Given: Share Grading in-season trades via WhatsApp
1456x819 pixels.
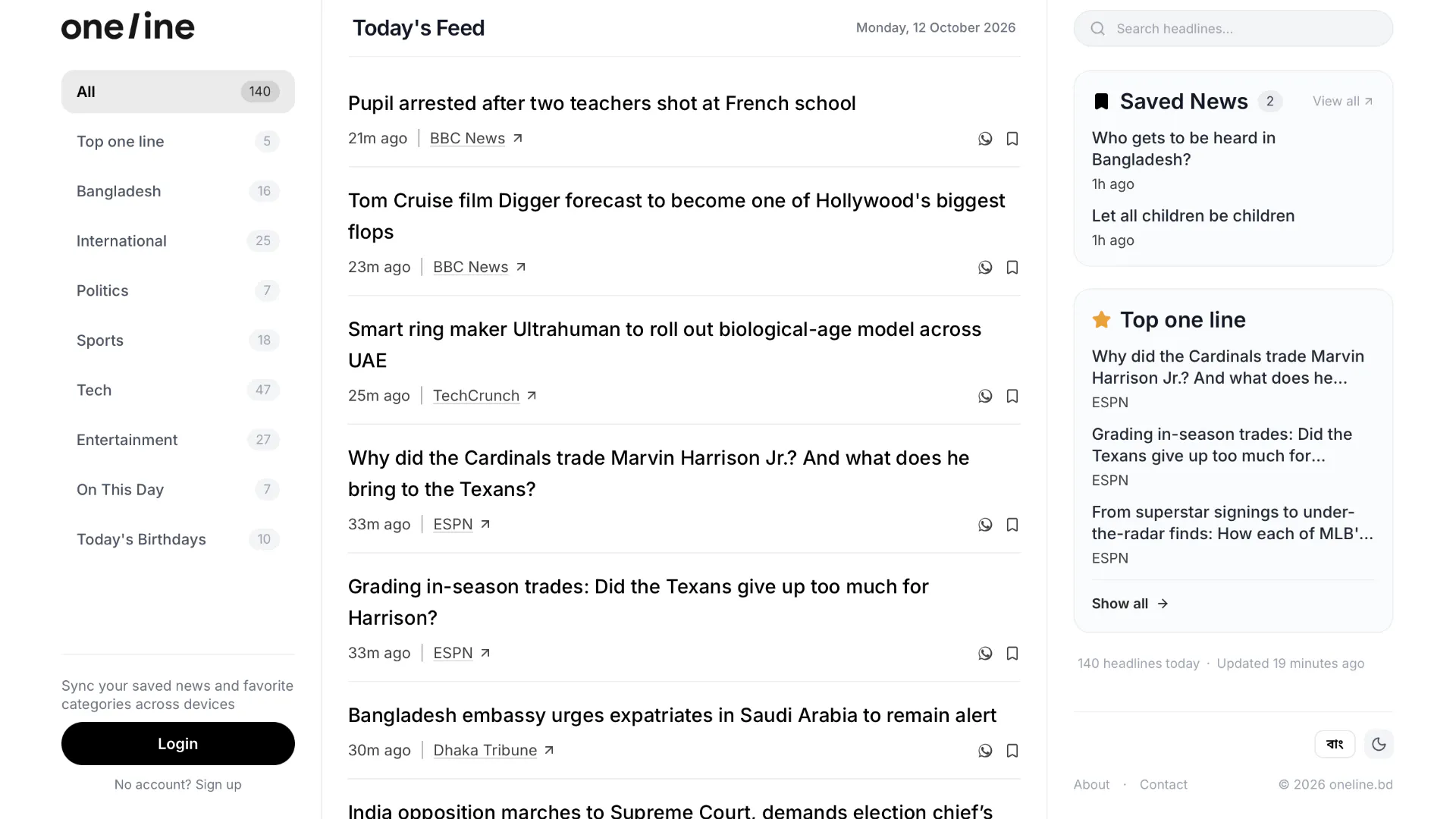Looking at the screenshot, I should (985, 654).
